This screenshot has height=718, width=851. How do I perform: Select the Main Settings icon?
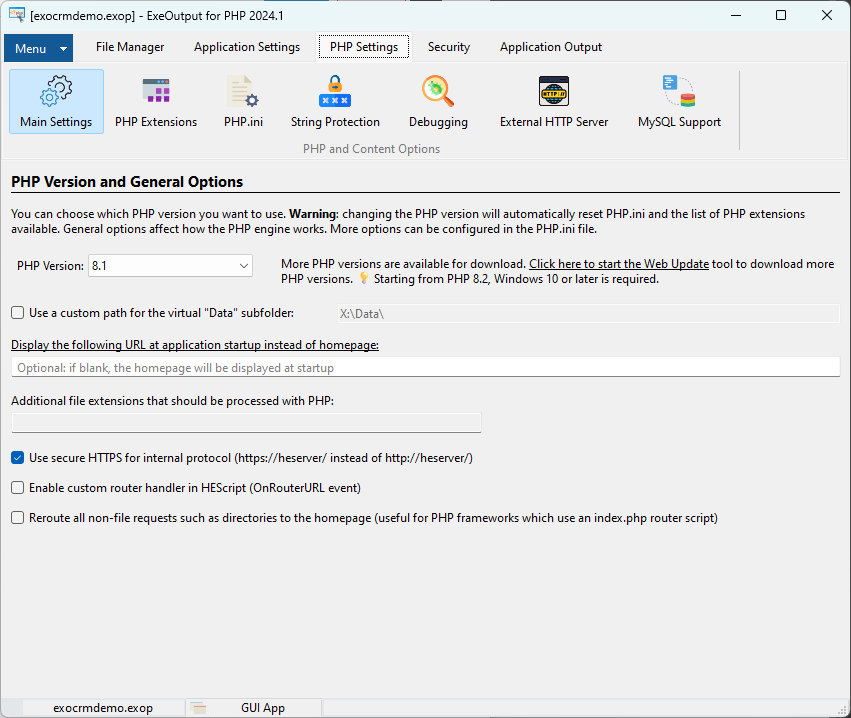(x=56, y=100)
